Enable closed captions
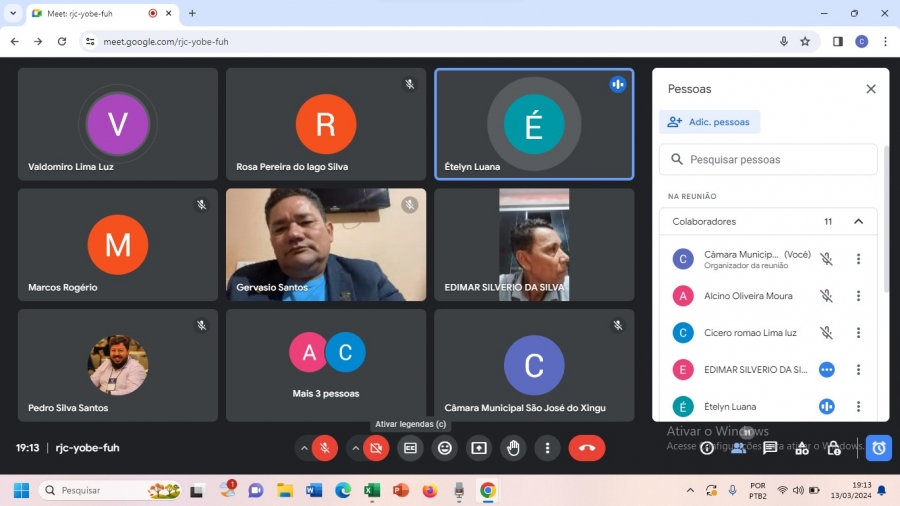Screen dimensions: 900x506 pyautogui.click(x=410, y=448)
